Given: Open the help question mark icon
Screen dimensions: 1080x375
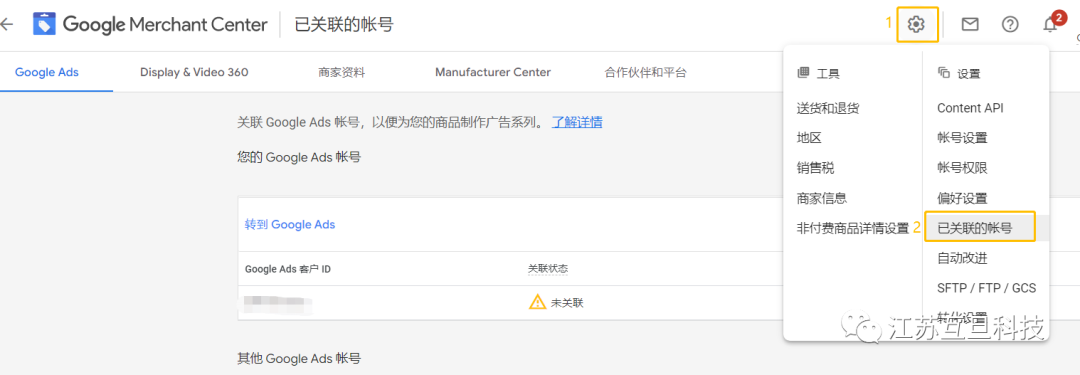Looking at the screenshot, I should [x=1010, y=25].
